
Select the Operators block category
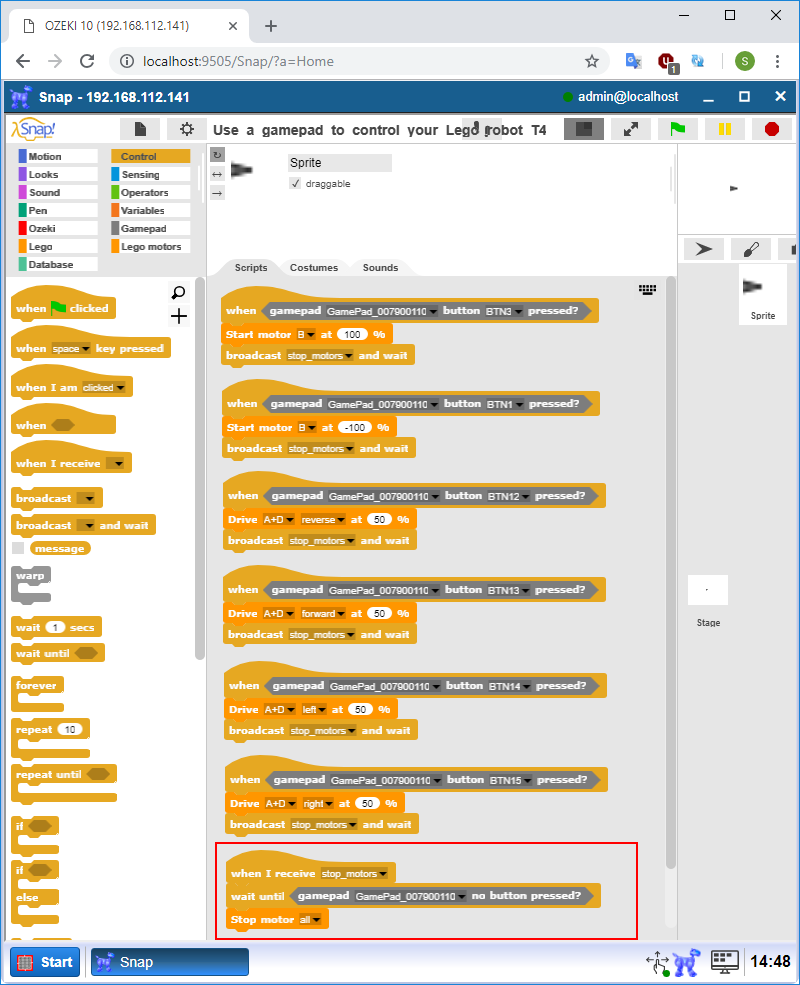point(151,192)
